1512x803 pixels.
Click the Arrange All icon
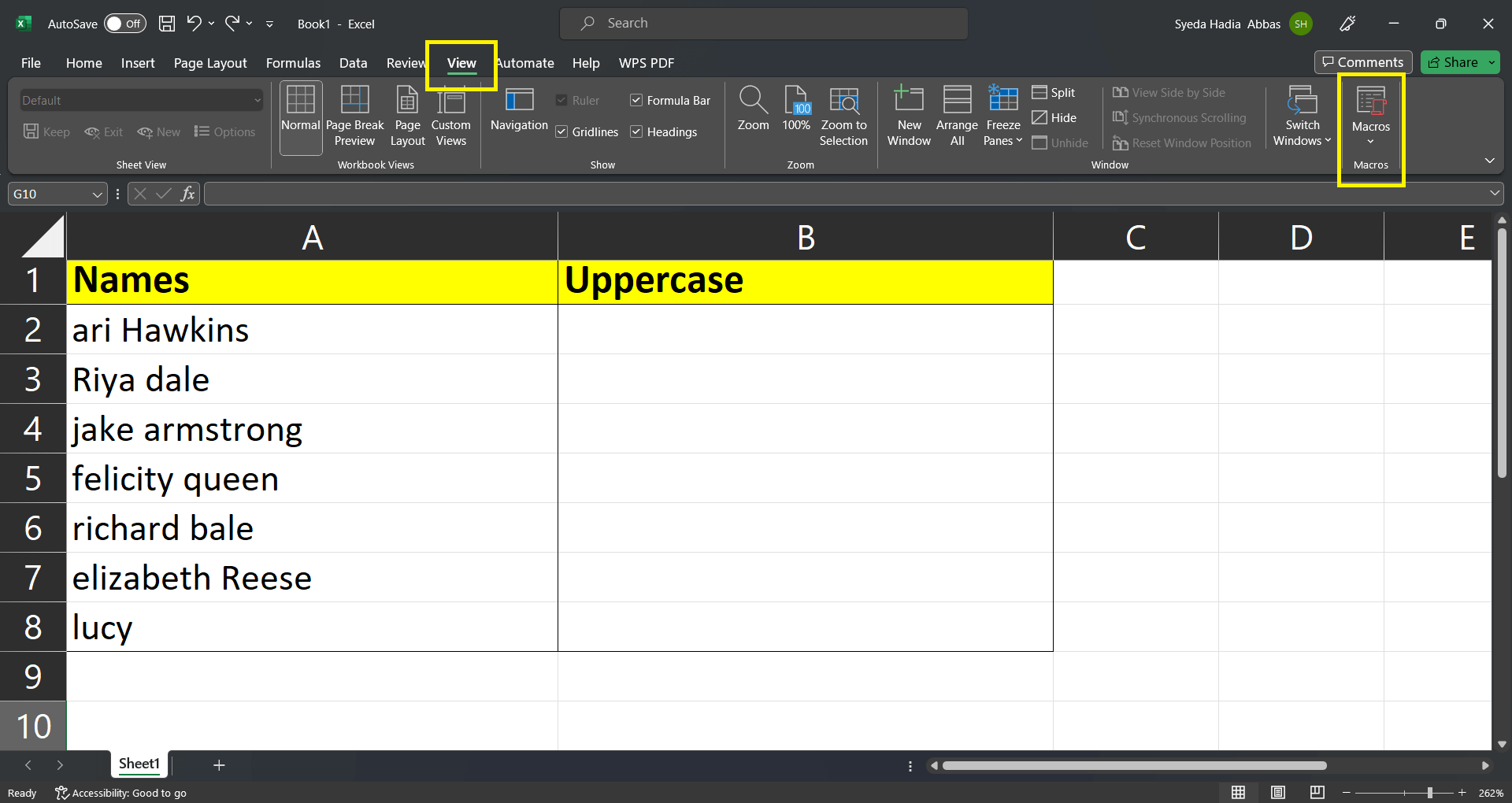pos(957,101)
